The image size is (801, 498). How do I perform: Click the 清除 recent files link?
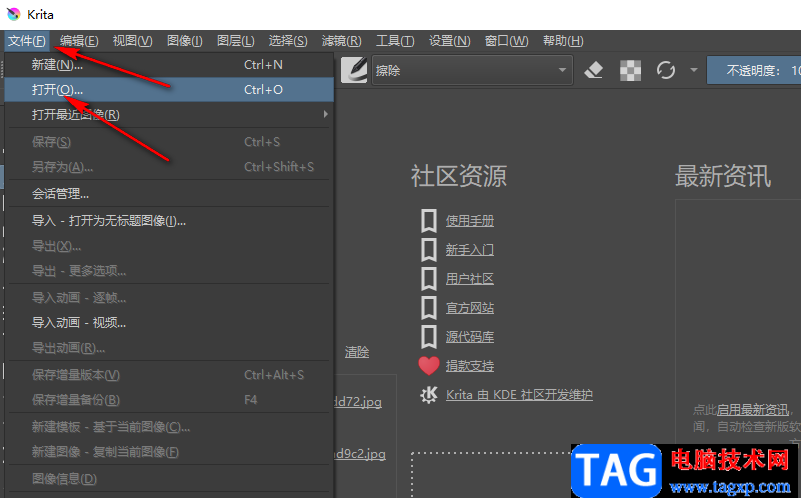357,352
